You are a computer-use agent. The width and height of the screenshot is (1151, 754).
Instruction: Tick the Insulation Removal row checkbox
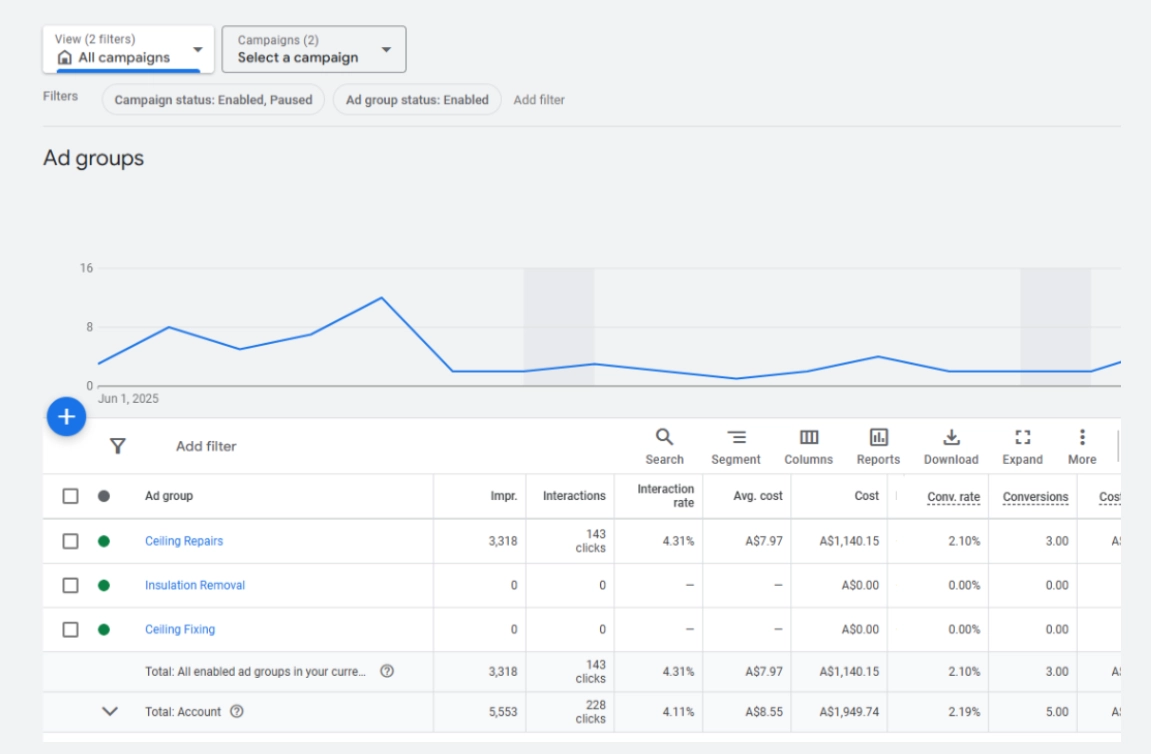tap(71, 585)
